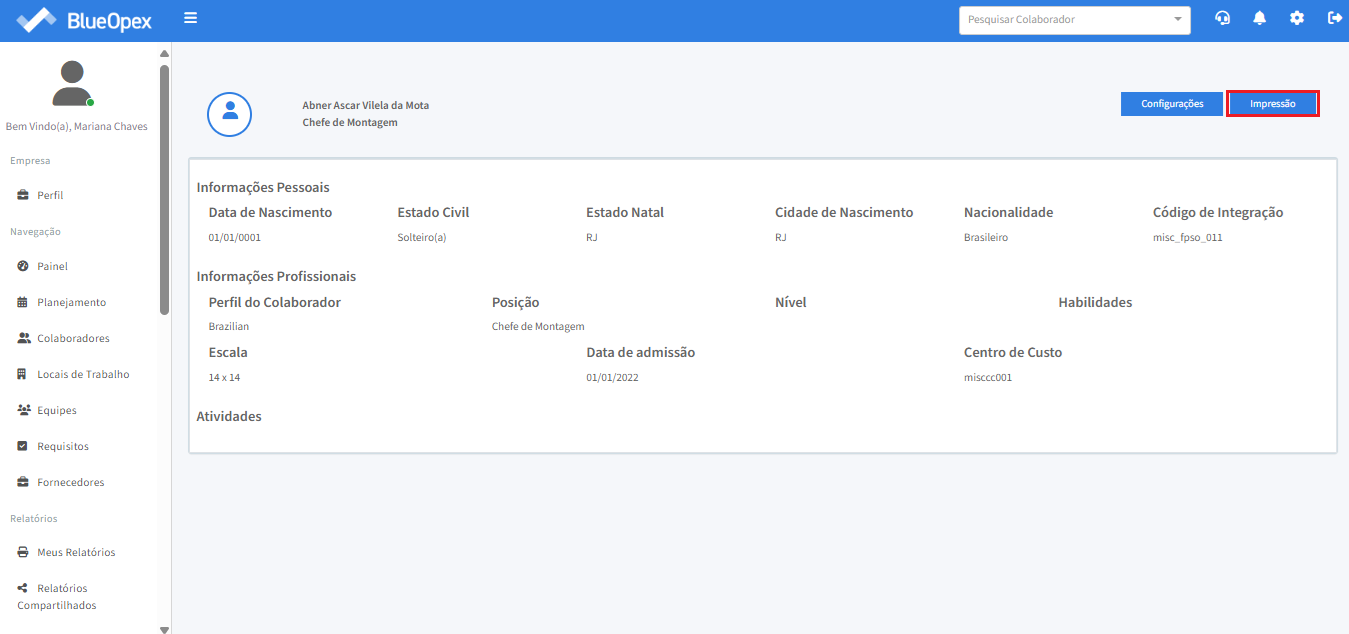Select Colaboradores in the sidebar

coord(73,338)
